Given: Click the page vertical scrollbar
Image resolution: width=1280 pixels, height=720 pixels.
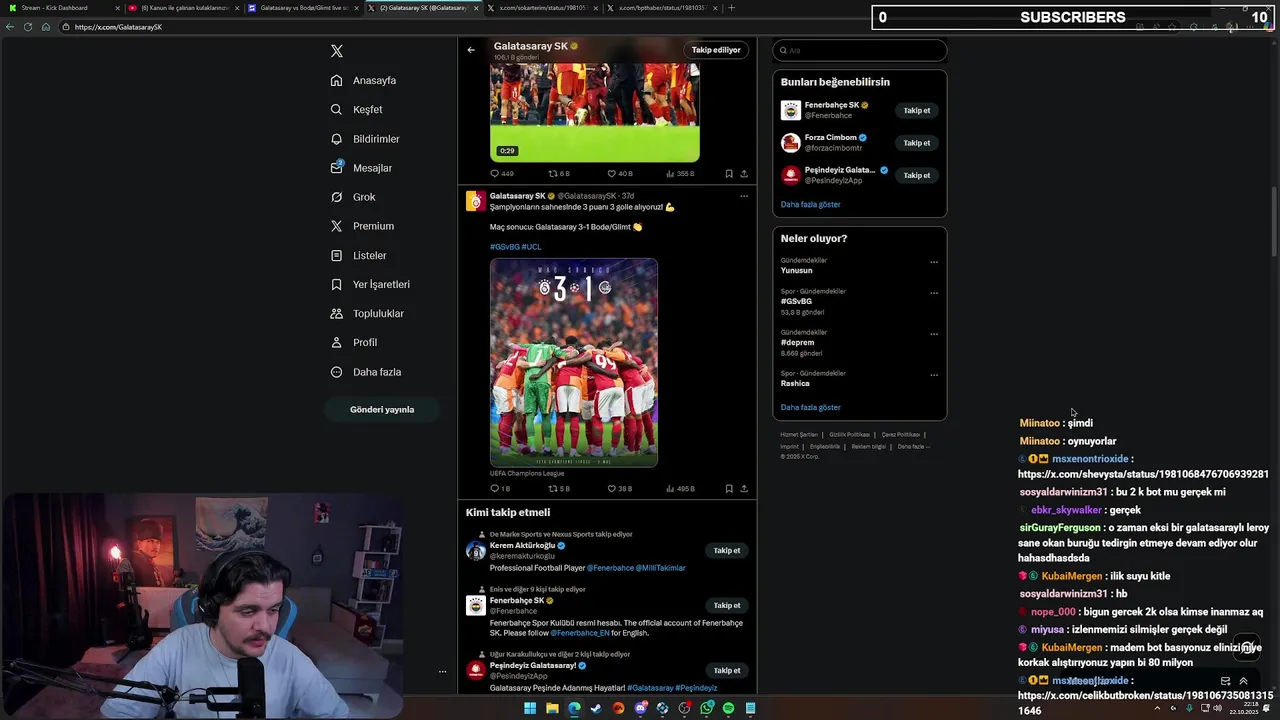Looking at the screenshot, I should (x=1274, y=220).
